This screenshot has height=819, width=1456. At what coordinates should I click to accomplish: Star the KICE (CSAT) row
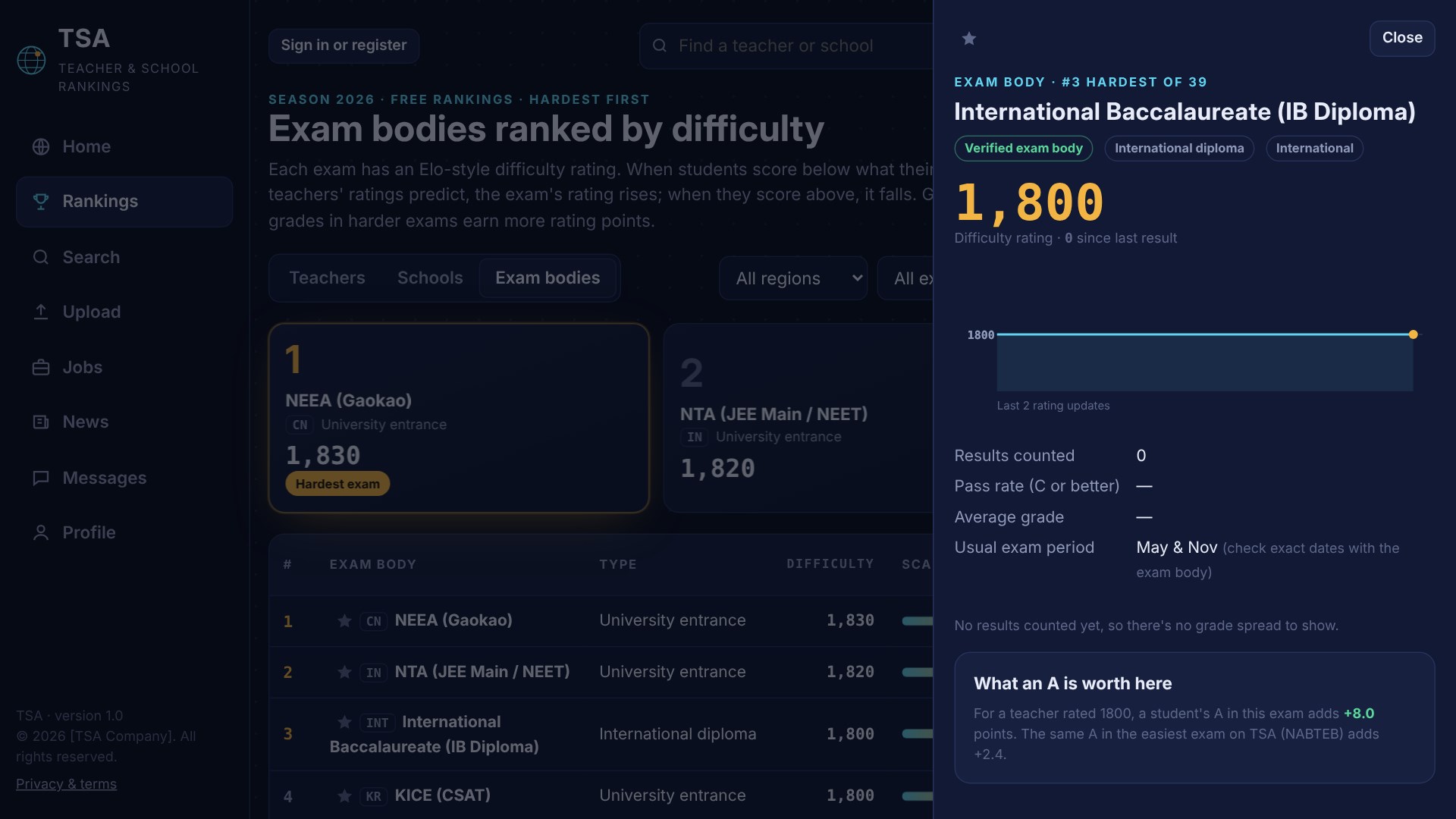tap(344, 795)
